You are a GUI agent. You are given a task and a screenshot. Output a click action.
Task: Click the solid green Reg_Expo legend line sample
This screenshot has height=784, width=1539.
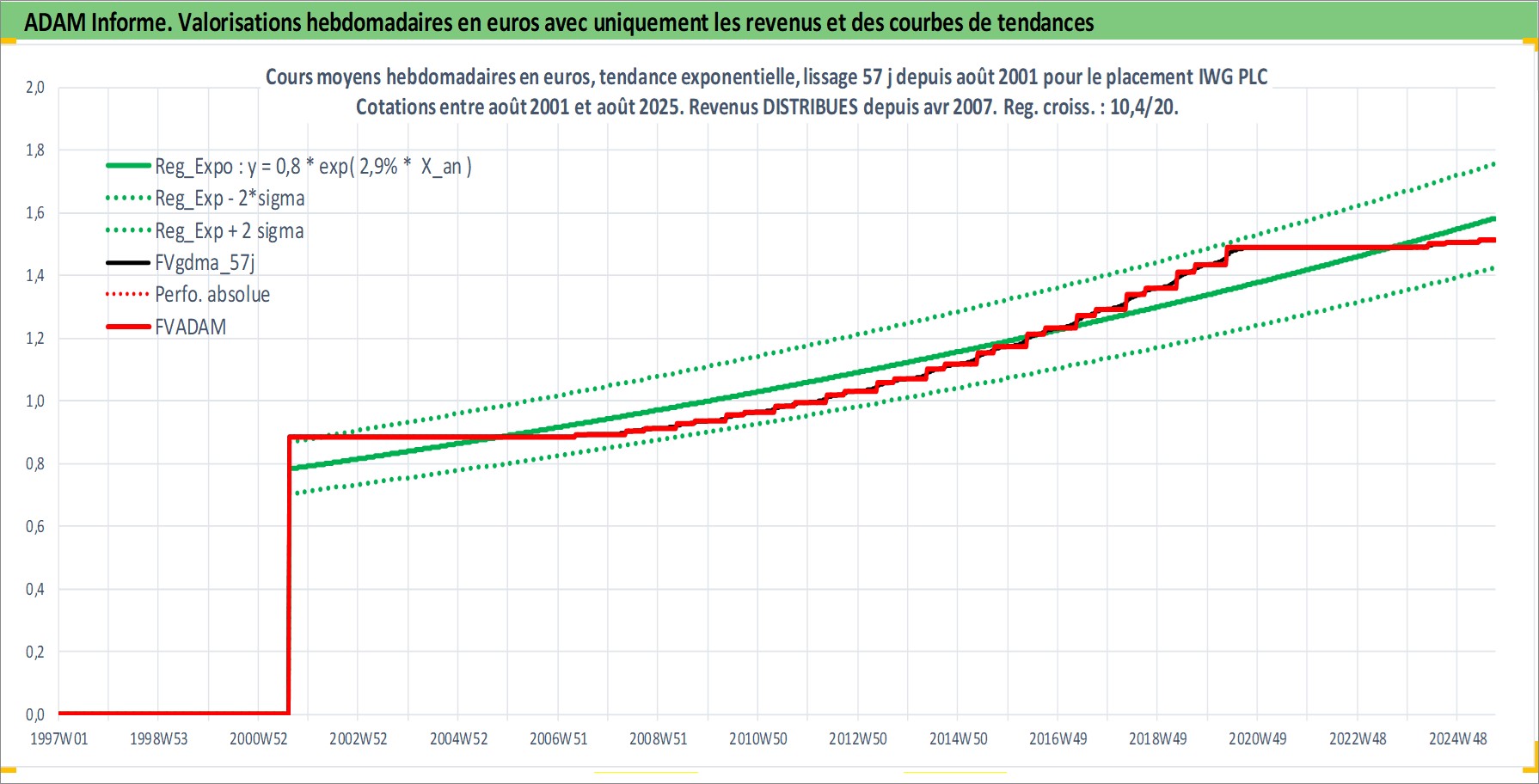point(128,166)
